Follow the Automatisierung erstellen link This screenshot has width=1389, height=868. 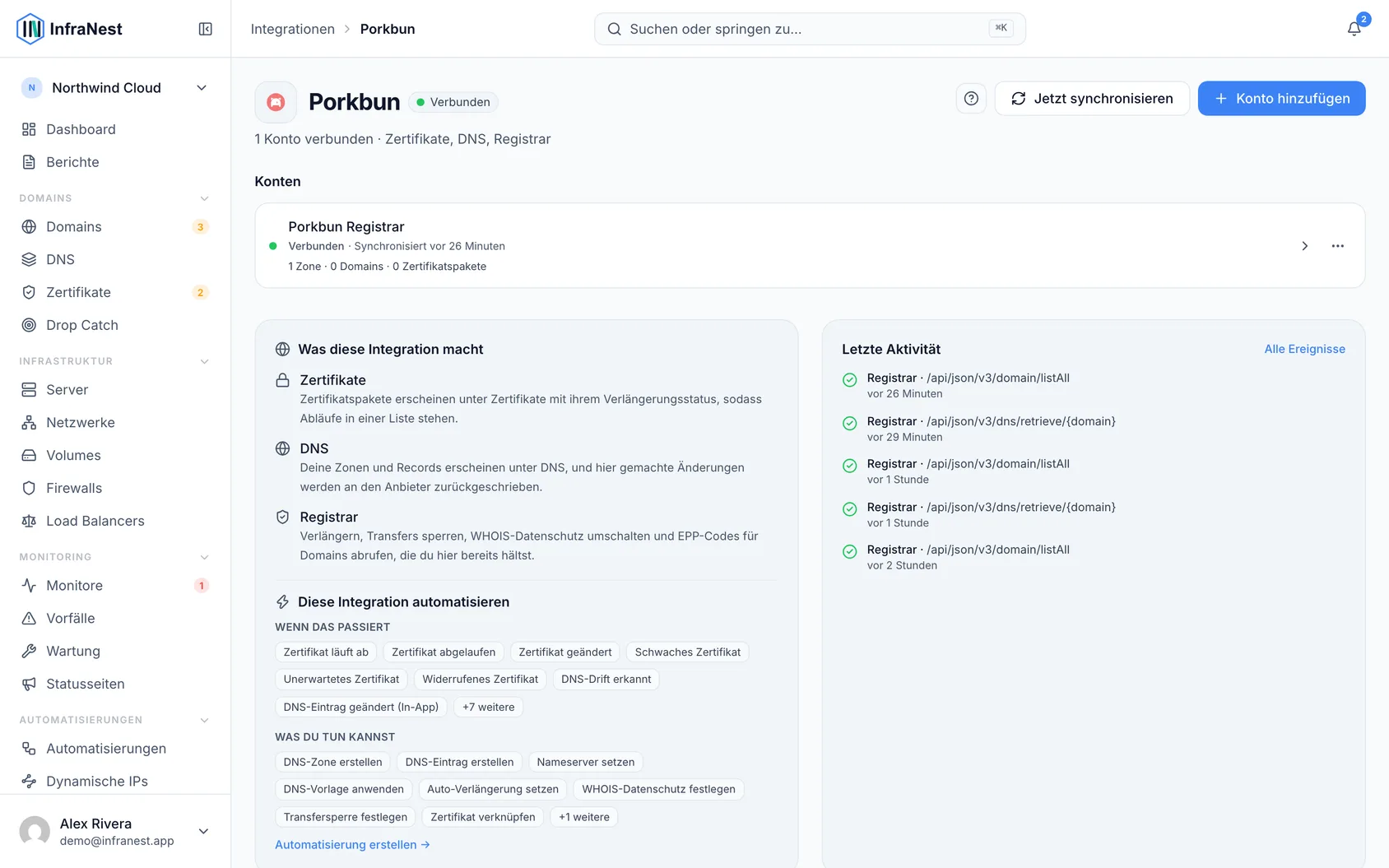[352, 845]
